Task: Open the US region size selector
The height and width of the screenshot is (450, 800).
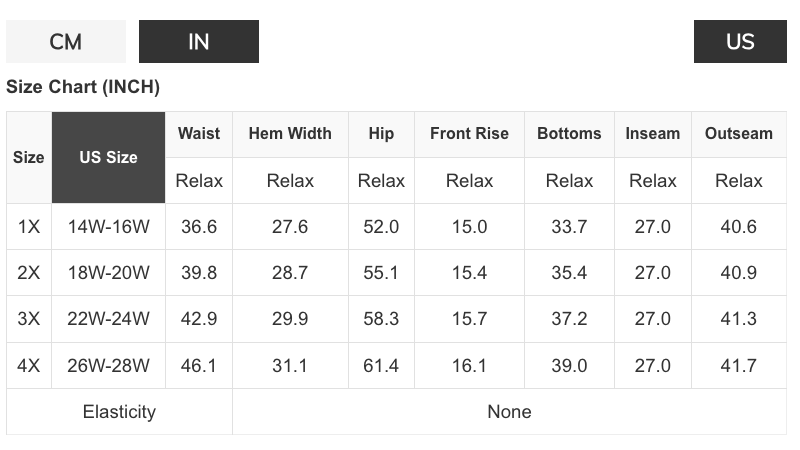Action: coord(740,41)
